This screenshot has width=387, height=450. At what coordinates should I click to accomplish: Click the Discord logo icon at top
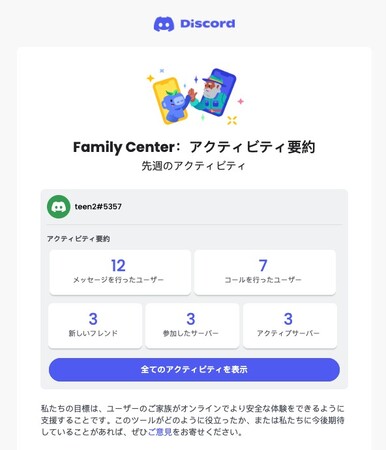point(164,24)
